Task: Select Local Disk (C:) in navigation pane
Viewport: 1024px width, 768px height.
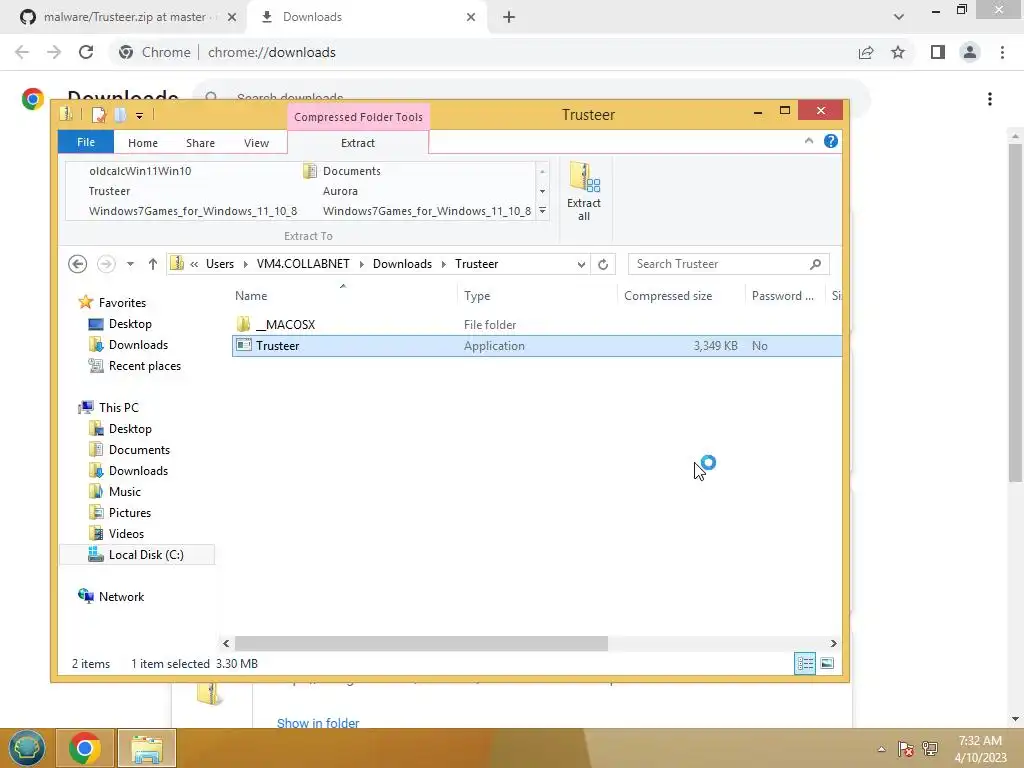Action: pos(136,554)
